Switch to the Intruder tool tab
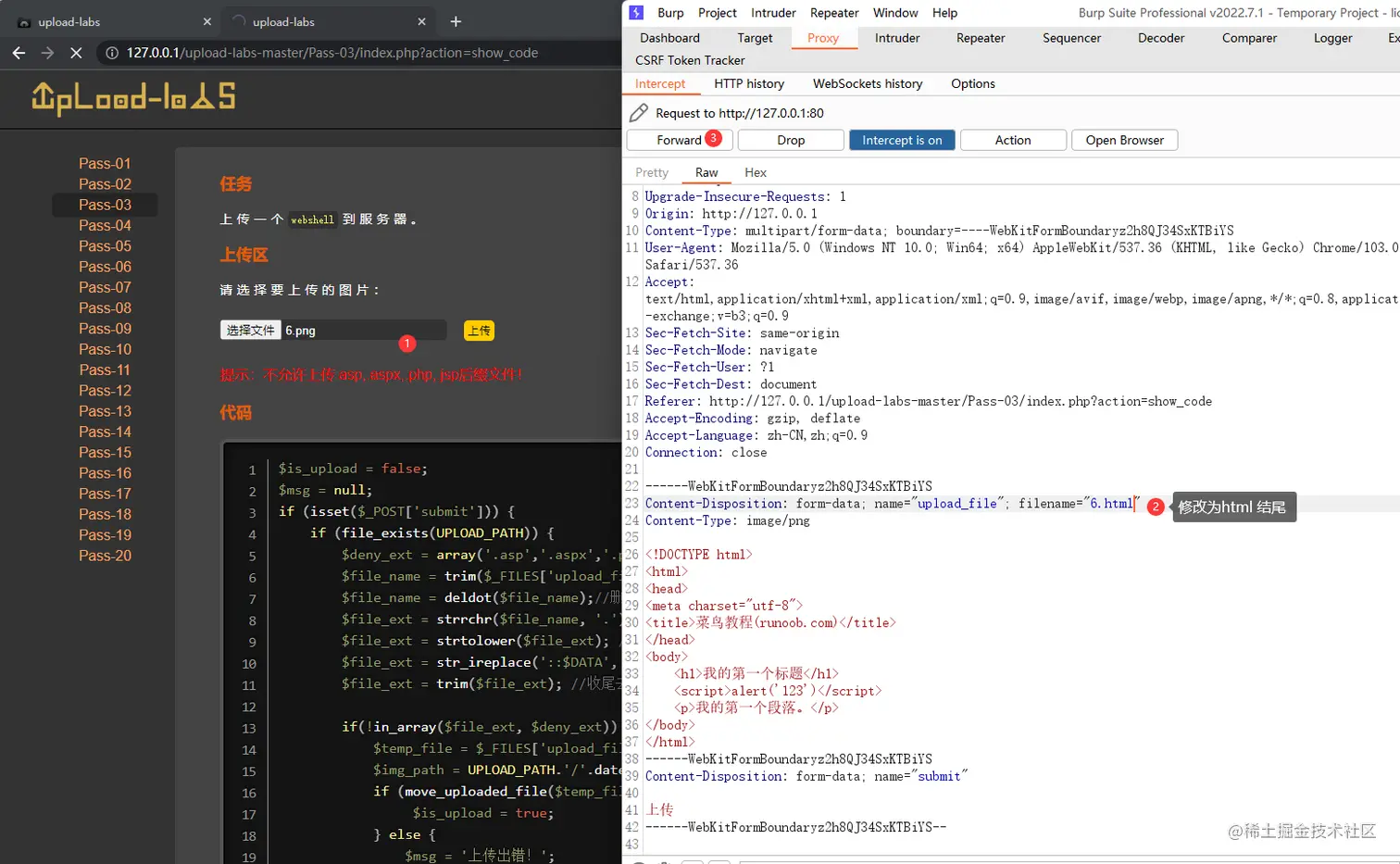Image resolution: width=1400 pixels, height=864 pixels. [x=897, y=38]
